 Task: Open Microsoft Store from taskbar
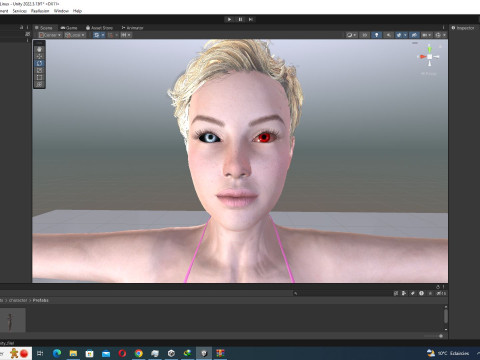pyautogui.click(x=89, y=353)
